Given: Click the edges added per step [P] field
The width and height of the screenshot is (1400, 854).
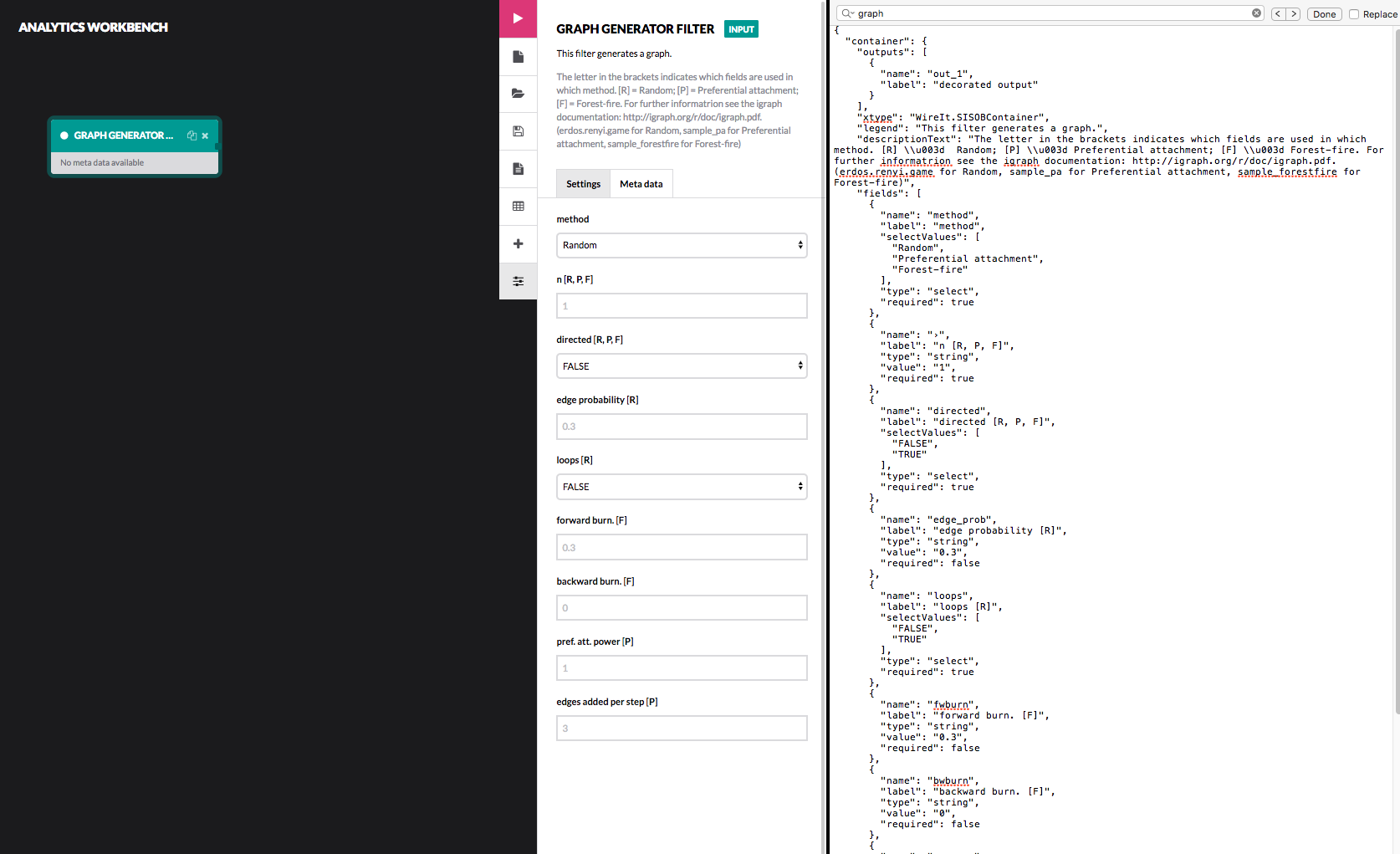Looking at the screenshot, I should [682, 728].
